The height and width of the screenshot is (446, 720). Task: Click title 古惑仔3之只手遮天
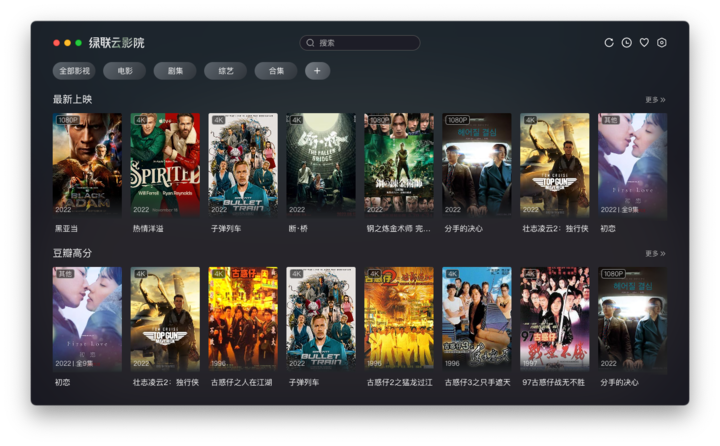tap(478, 383)
